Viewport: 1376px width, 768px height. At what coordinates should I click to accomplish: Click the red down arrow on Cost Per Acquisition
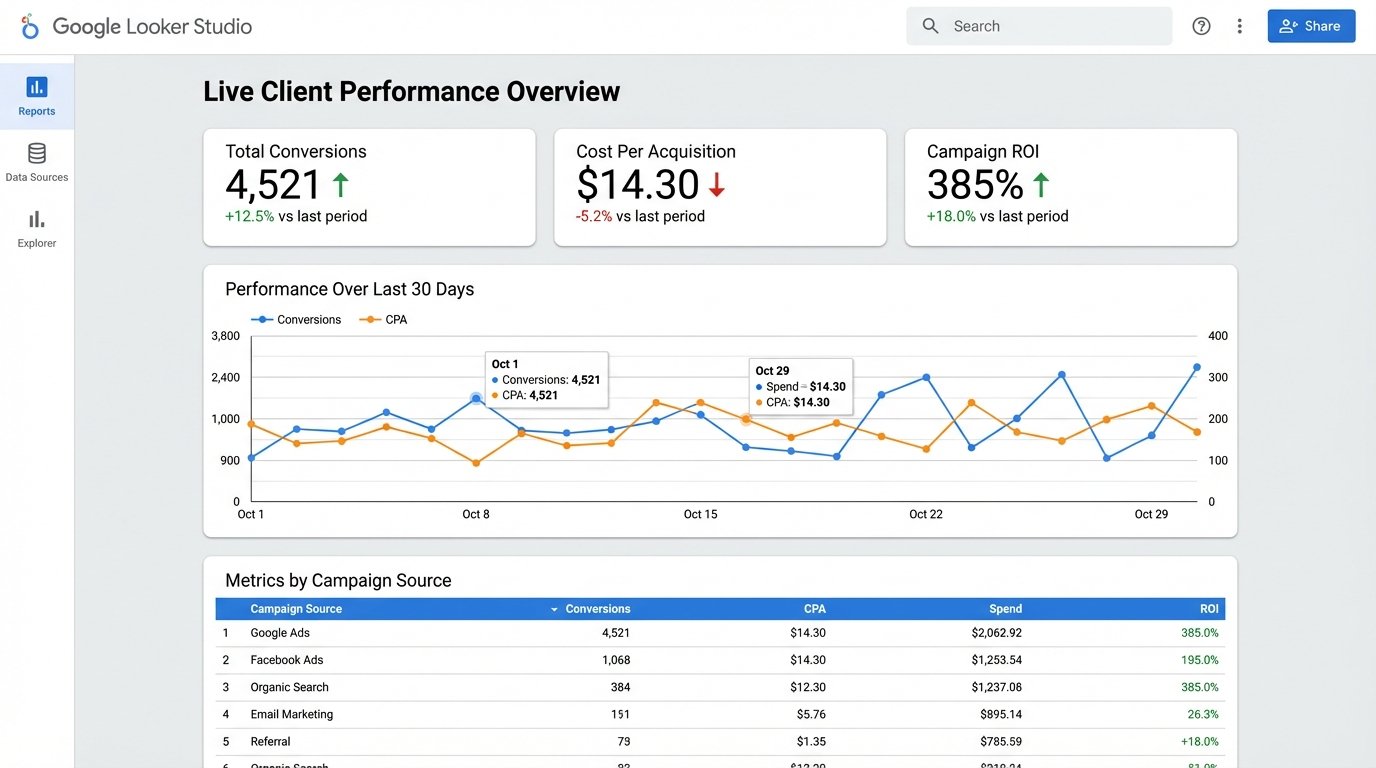coord(716,185)
